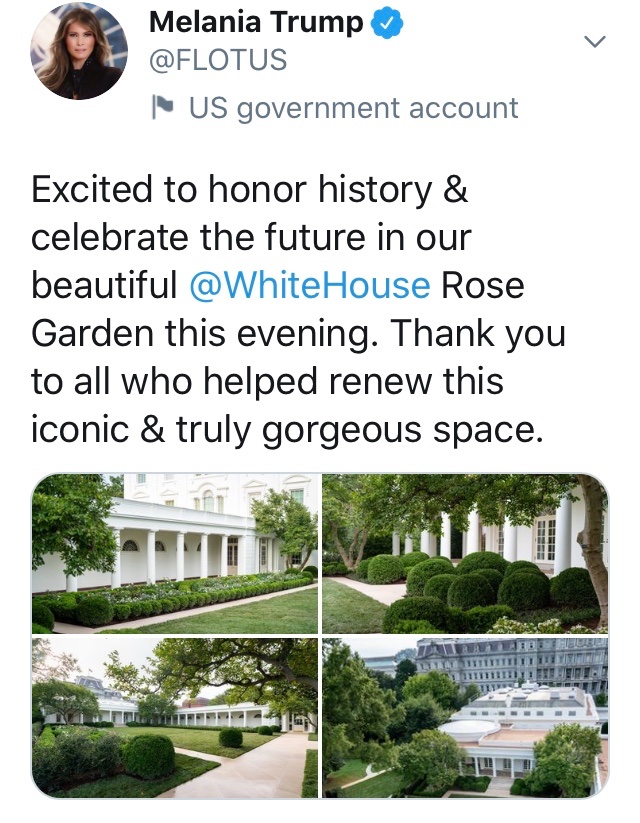Select the "to all who helped renew this" line
Image resolution: width=640 pixels, height=823 pixels.
(x=267, y=381)
